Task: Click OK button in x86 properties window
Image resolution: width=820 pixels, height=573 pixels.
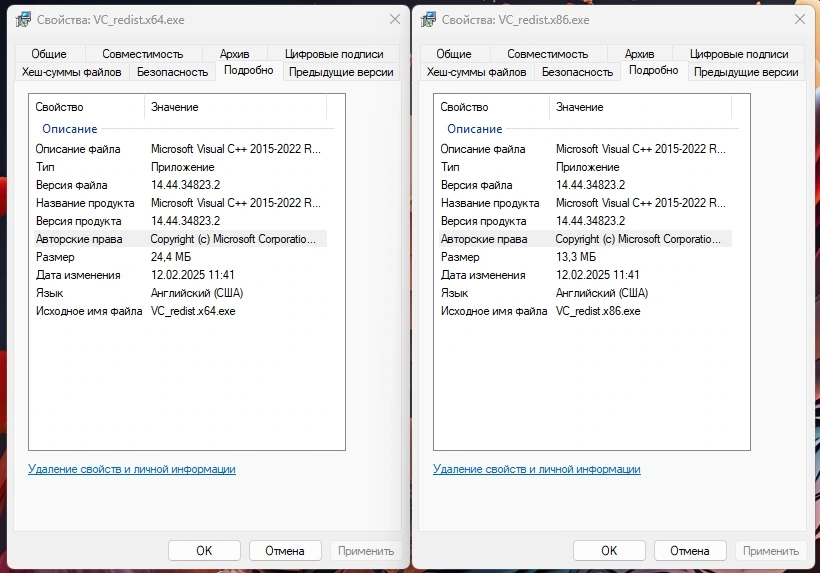Action: 609,551
